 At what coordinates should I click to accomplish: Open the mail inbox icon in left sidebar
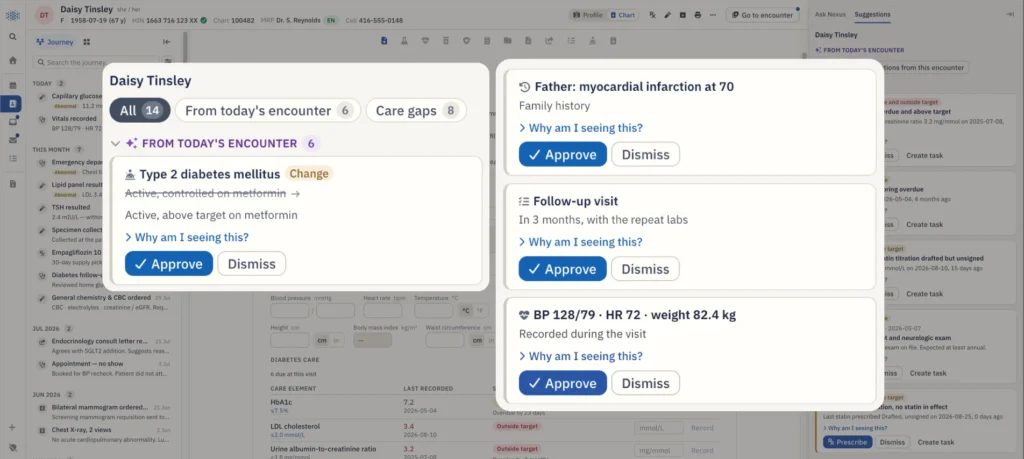click(x=12, y=139)
